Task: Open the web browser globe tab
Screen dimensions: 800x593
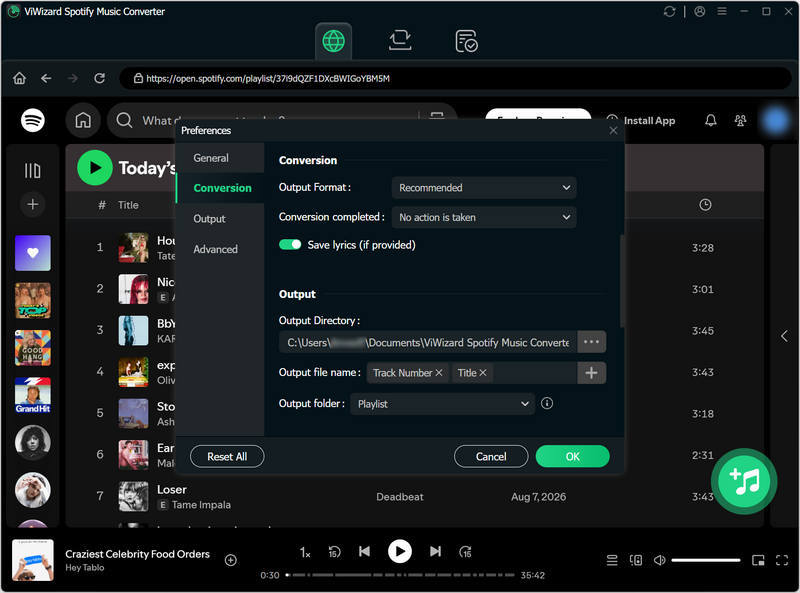Action: pyautogui.click(x=333, y=41)
